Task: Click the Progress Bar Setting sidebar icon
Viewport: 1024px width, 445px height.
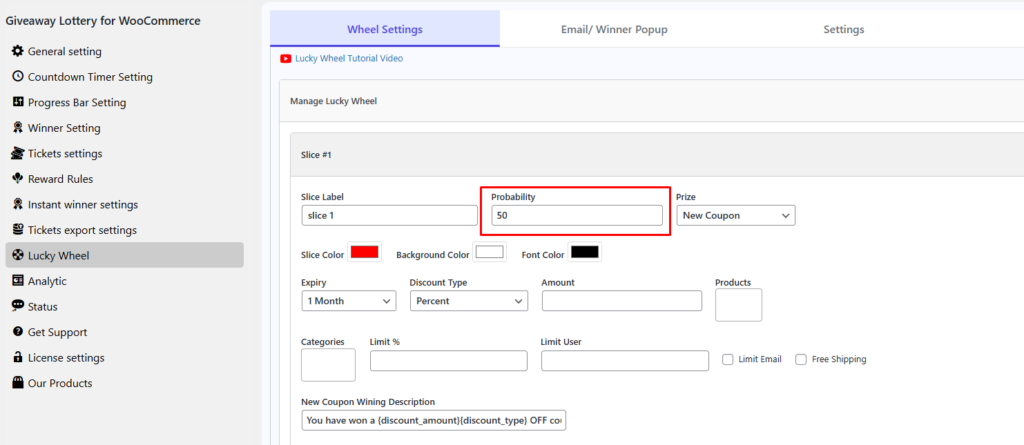Action: coord(17,102)
